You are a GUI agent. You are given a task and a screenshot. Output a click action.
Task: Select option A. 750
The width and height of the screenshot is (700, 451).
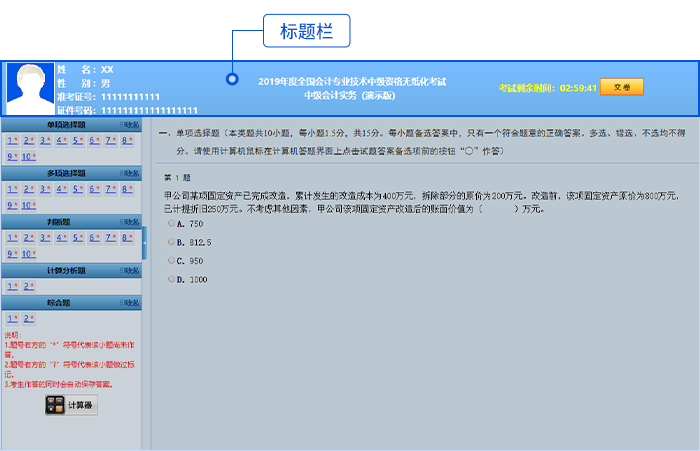coord(171,224)
